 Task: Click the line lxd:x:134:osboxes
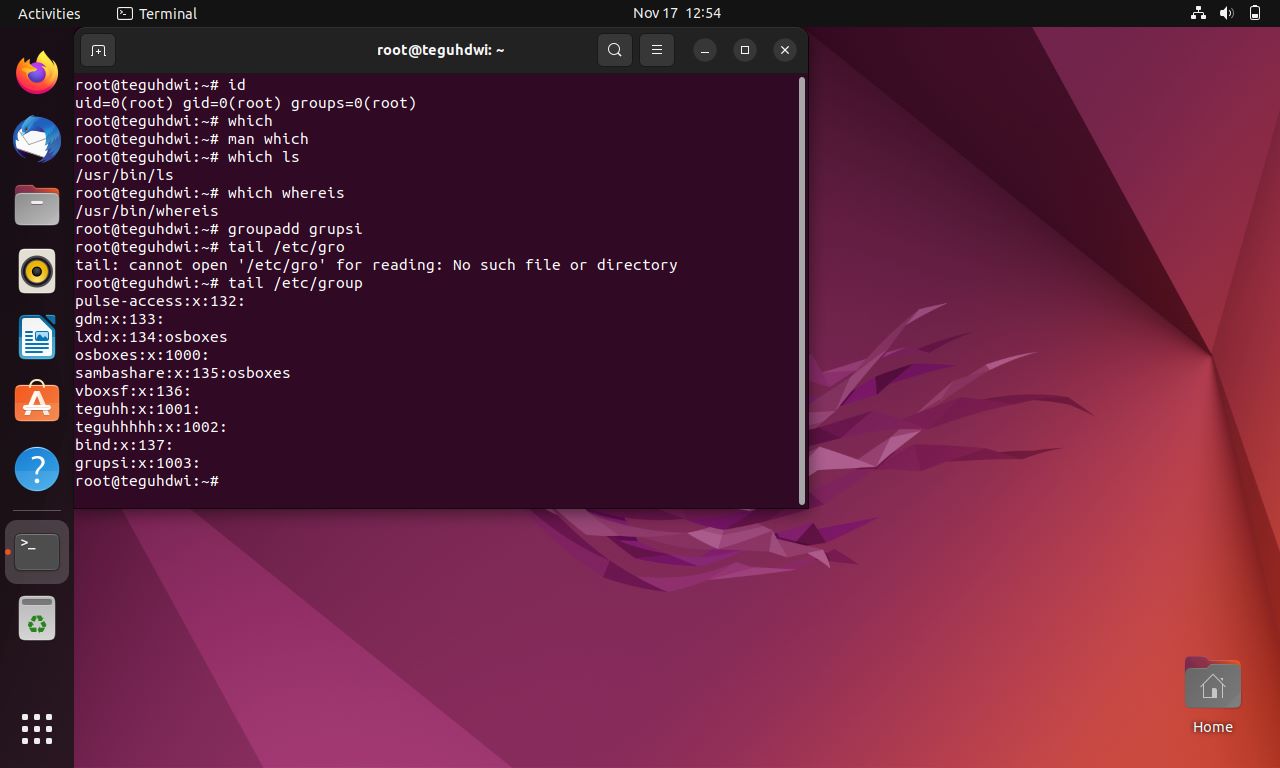151,337
